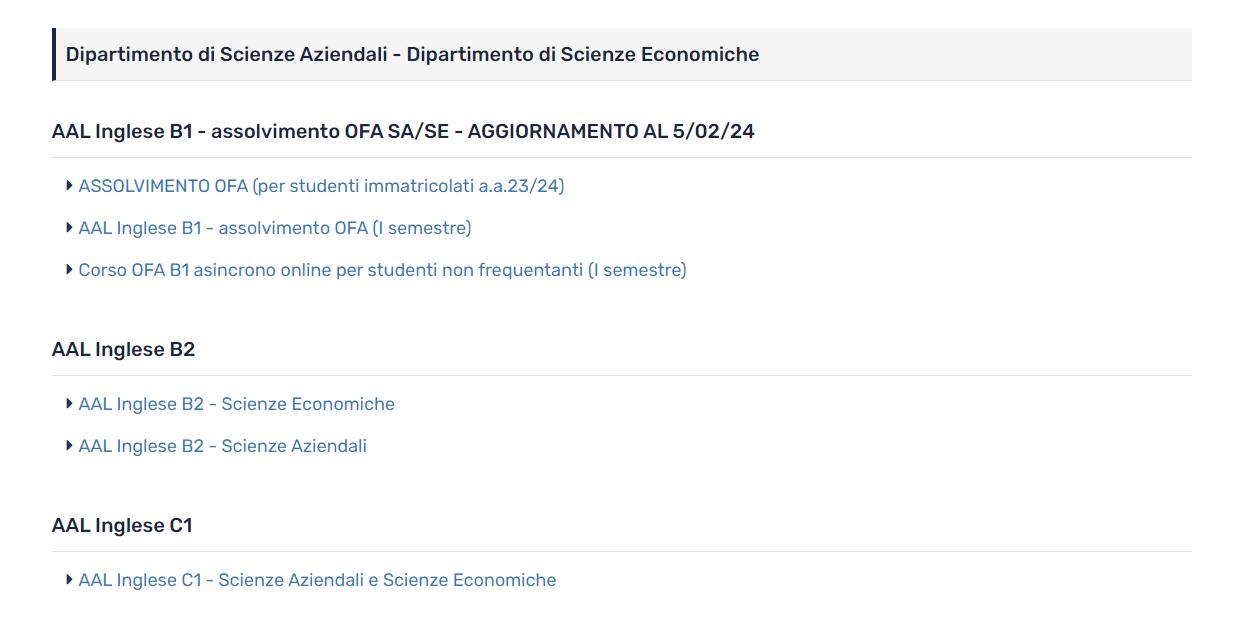Open ASSOLVIMENTO OFA (per studenti immatricolati a.a.23/24) link
This screenshot has height=617, width=1242.
[321, 186]
